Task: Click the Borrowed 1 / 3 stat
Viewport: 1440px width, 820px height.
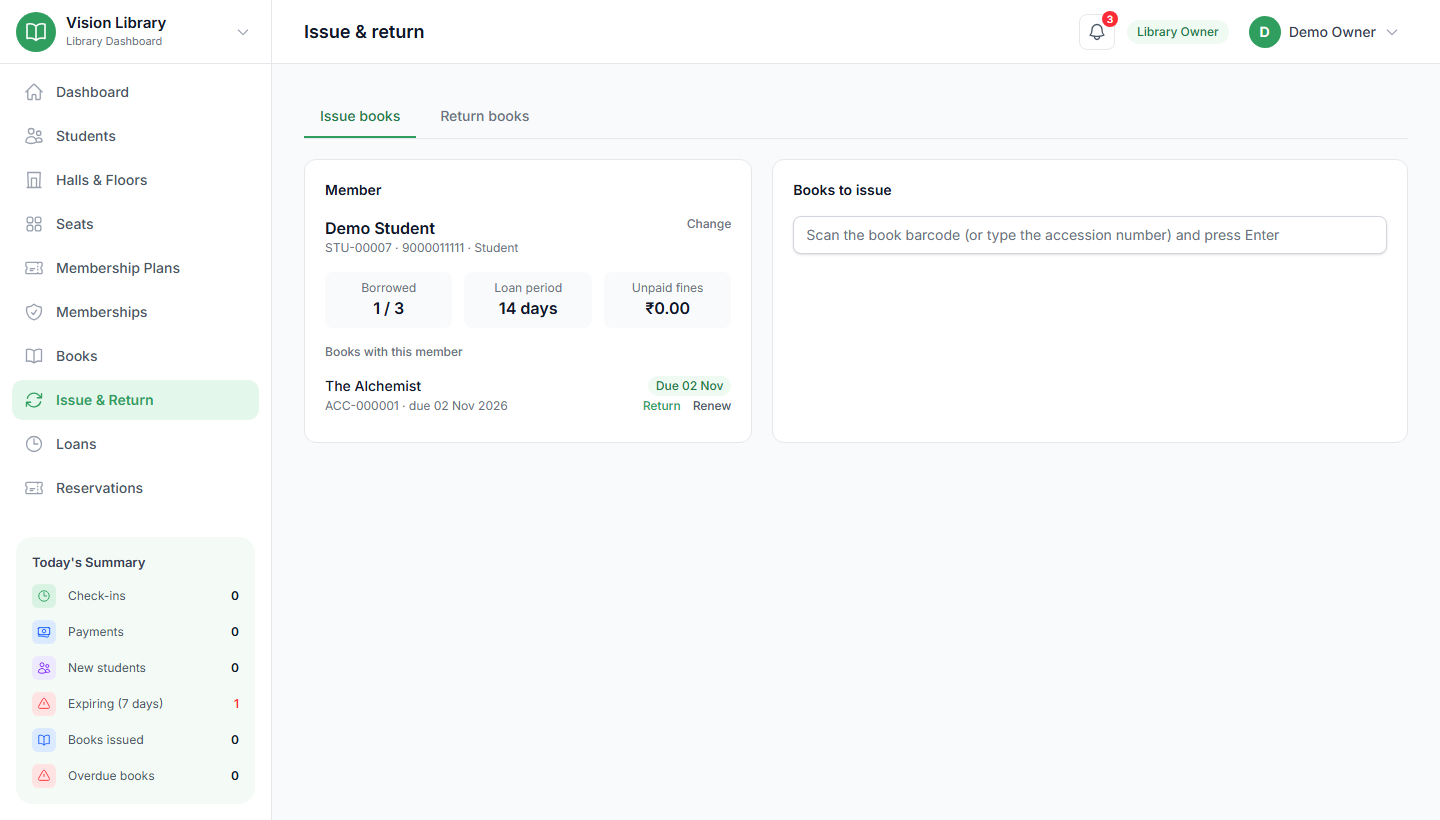Action: [388, 300]
